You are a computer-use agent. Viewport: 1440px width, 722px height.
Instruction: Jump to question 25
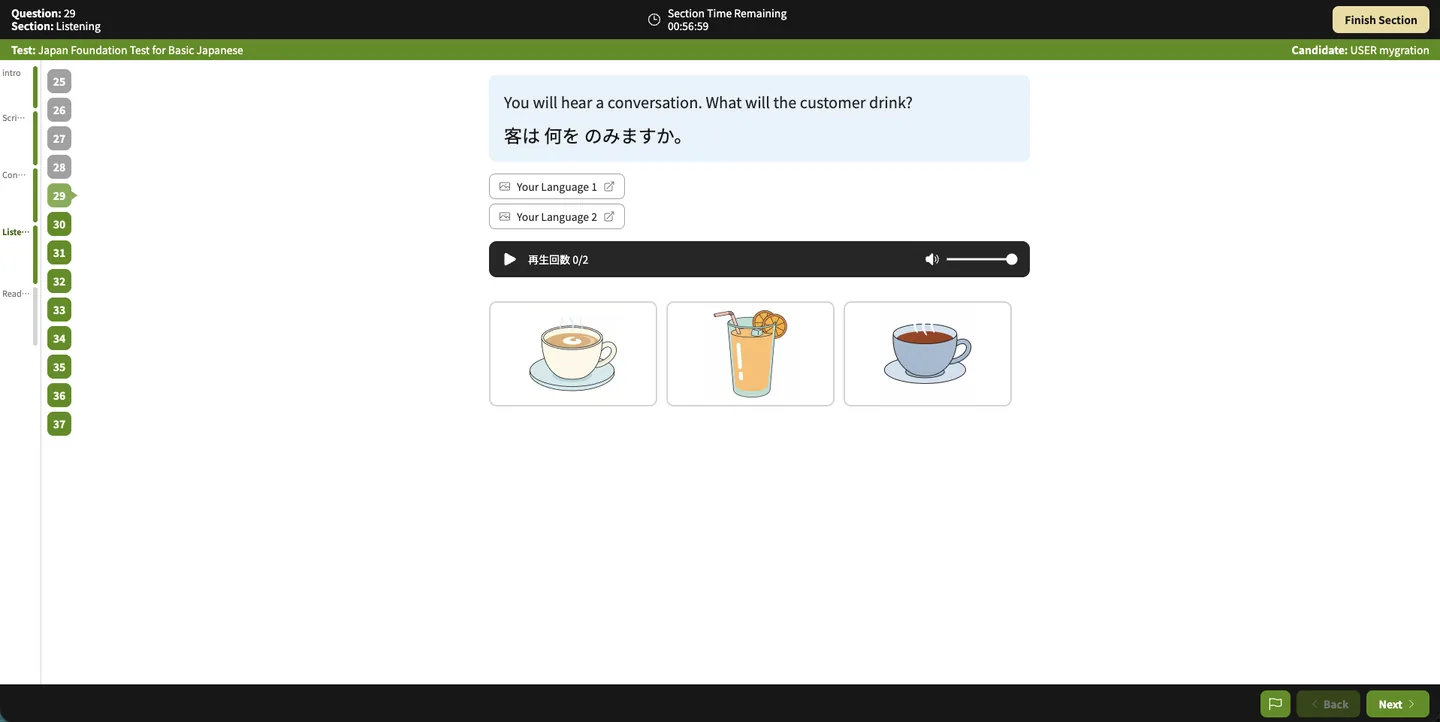[x=59, y=82]
